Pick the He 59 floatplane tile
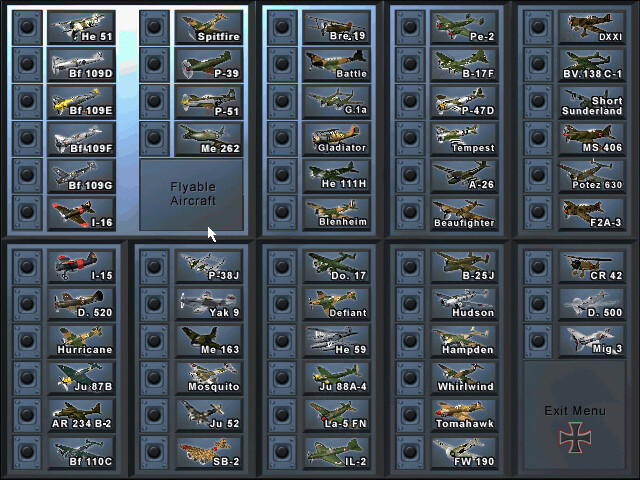640x480 pixels. (336, 341)
